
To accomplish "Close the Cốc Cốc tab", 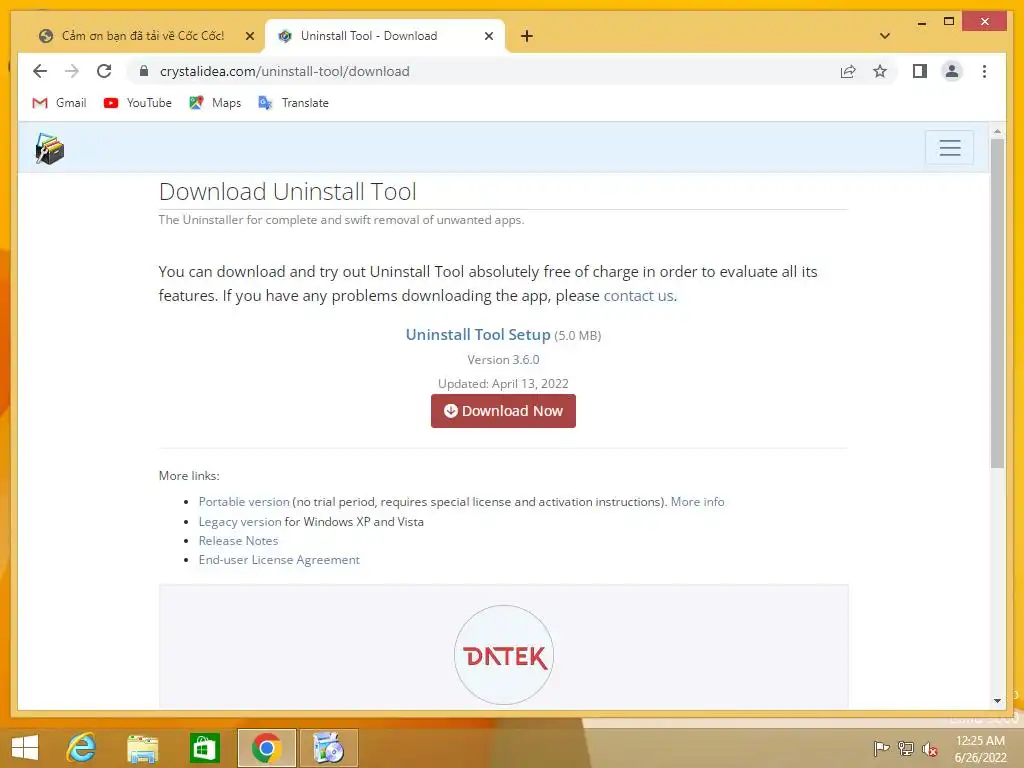I will pyautogui.click(x=249, y=36).
